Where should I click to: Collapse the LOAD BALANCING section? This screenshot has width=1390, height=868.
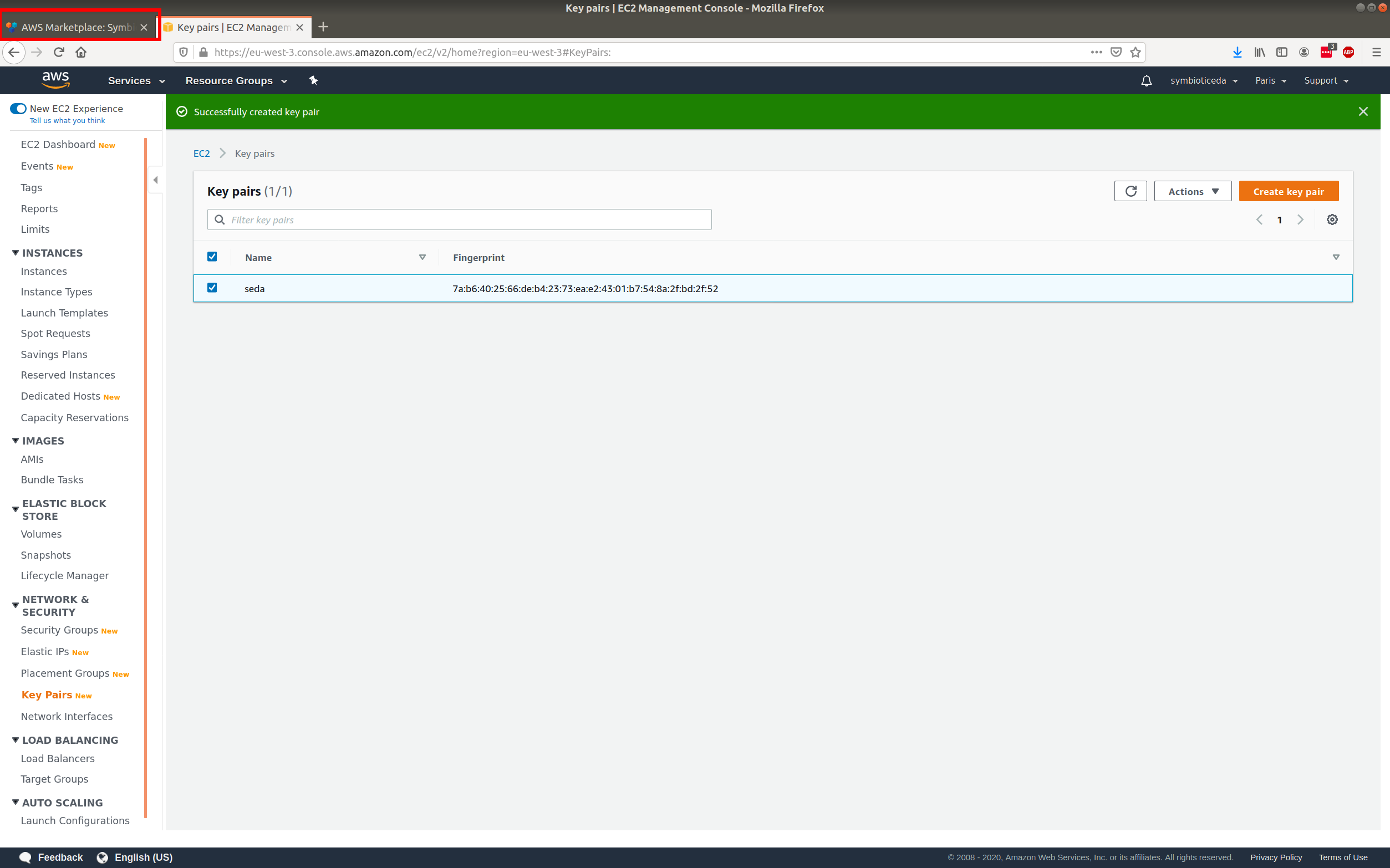pos(16,740)
